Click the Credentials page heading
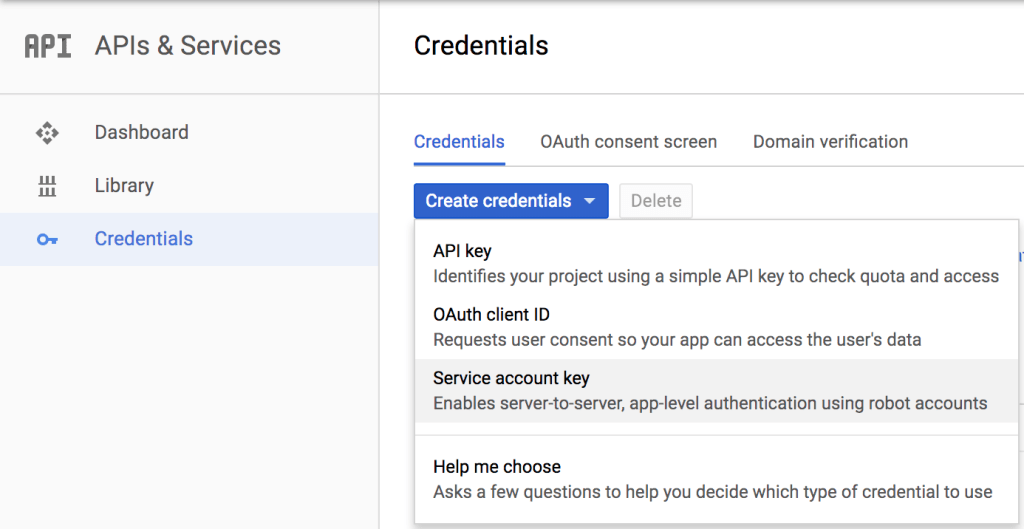Image resolution: width=1024 pixels, height=529 pixels. [481, 46]
